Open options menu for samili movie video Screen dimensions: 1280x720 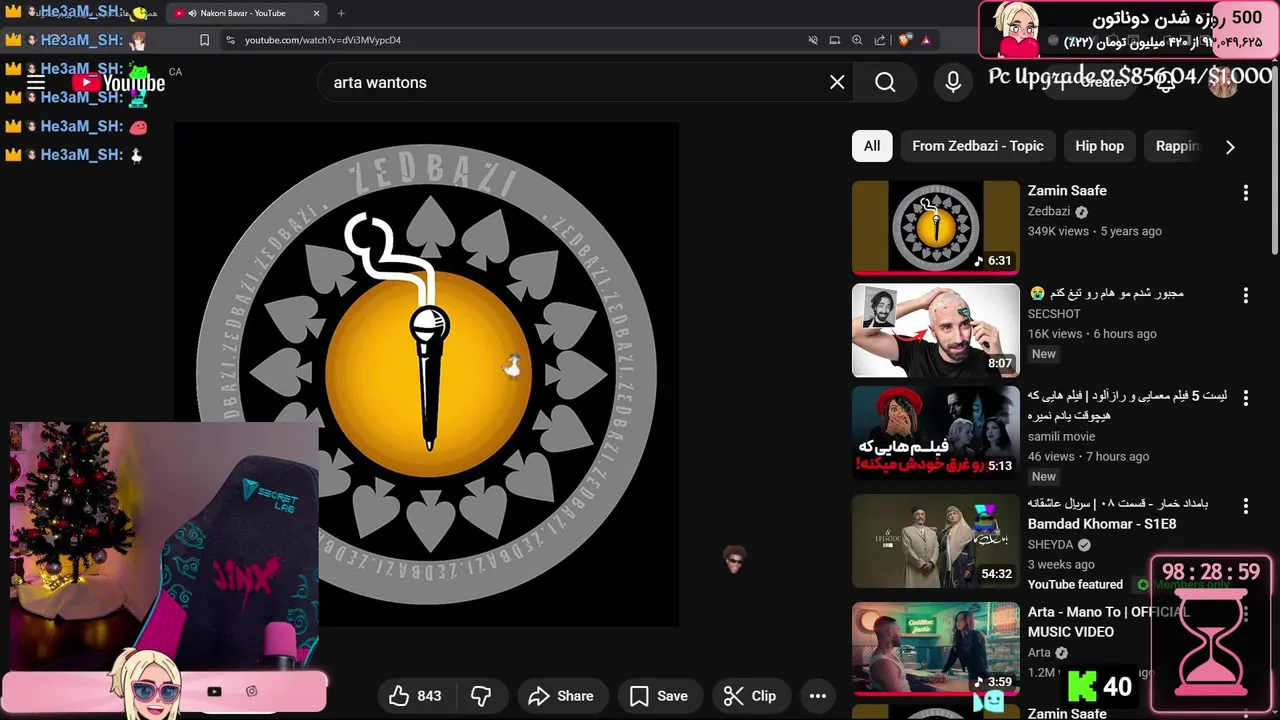pos(1245,398)
